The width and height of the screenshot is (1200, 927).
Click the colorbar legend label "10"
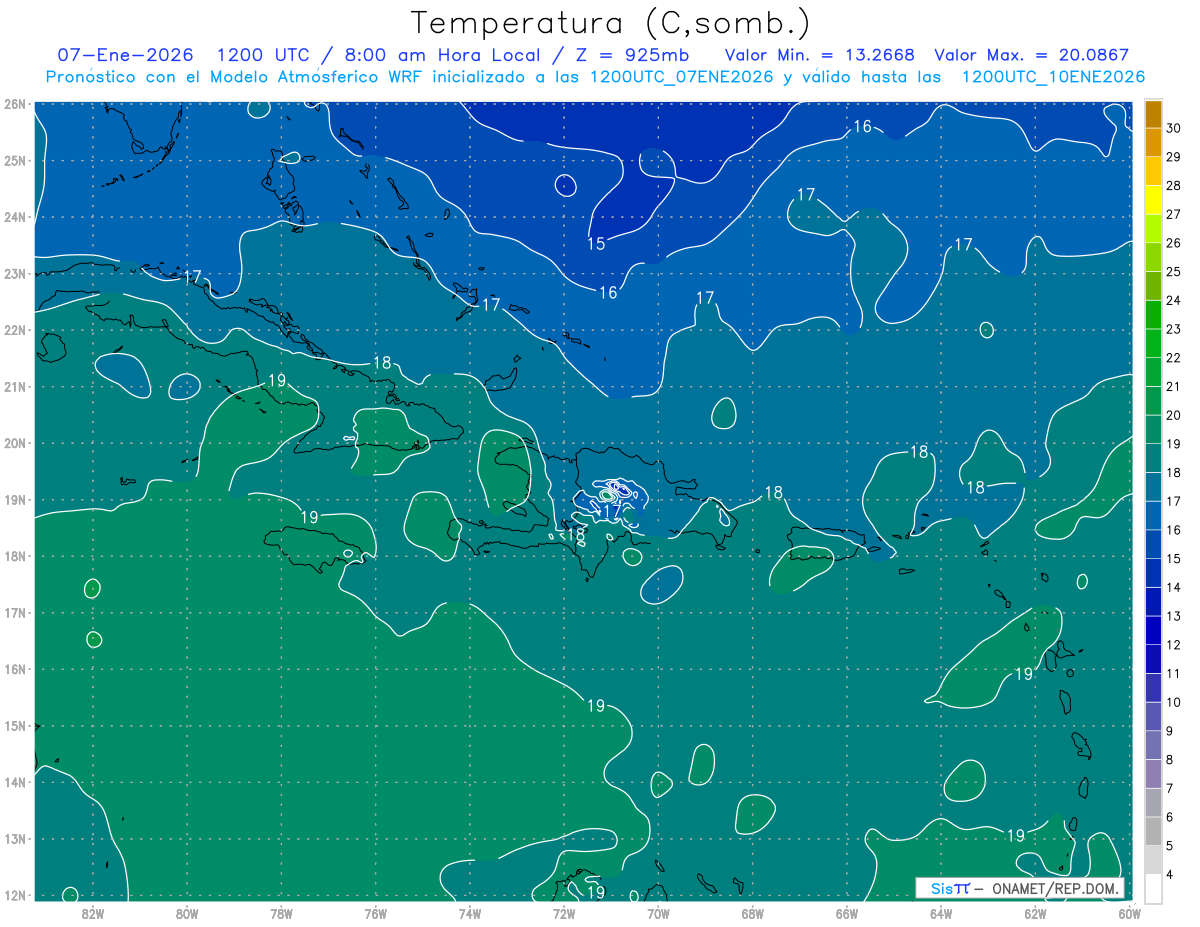point(1173,703)
